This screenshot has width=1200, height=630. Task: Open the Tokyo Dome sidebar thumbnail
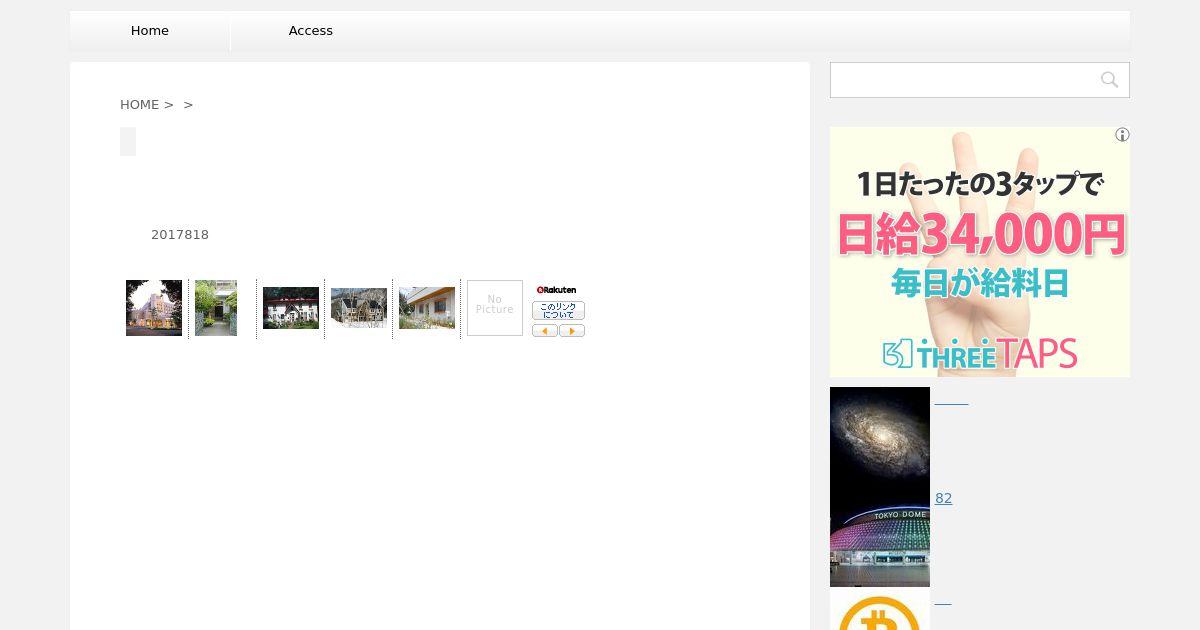(x=880, y=537)
